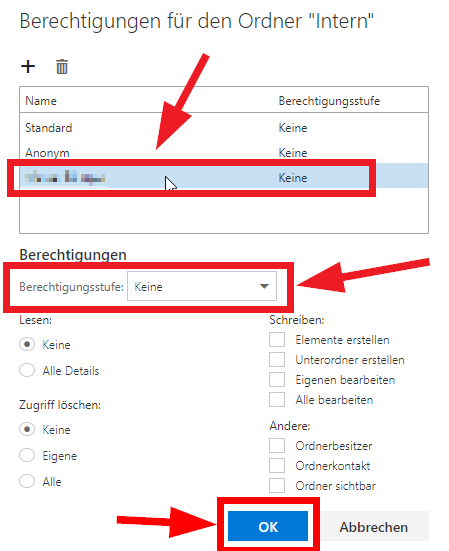Open the Berechtigungsstufe dropdown arrow
This screenshot has width=449, height=551.
click(264, 286)
